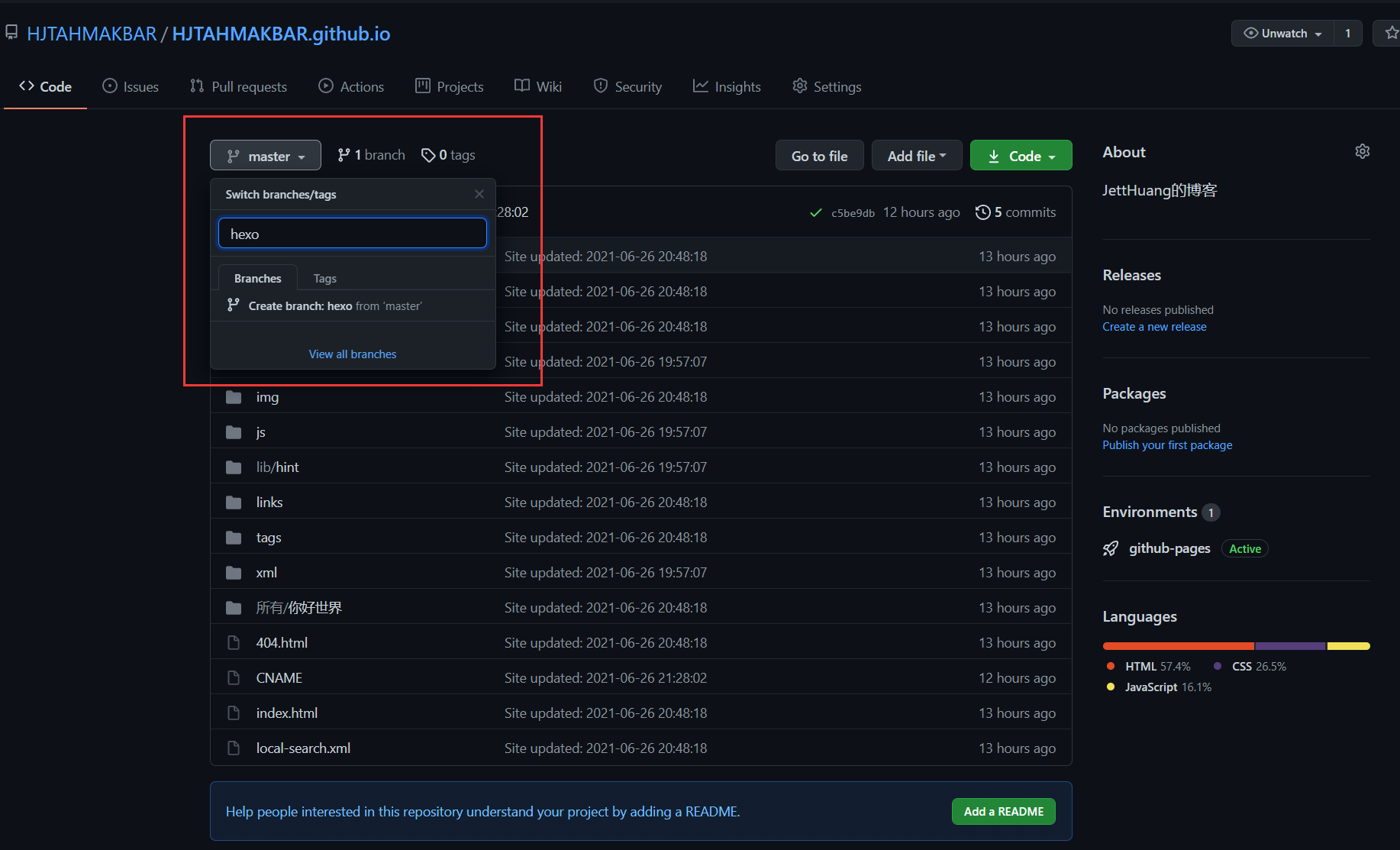Click the languages color bar HTML segment
The image size is (1400, 850).
pyautogui.click(x=1178, y=646)
